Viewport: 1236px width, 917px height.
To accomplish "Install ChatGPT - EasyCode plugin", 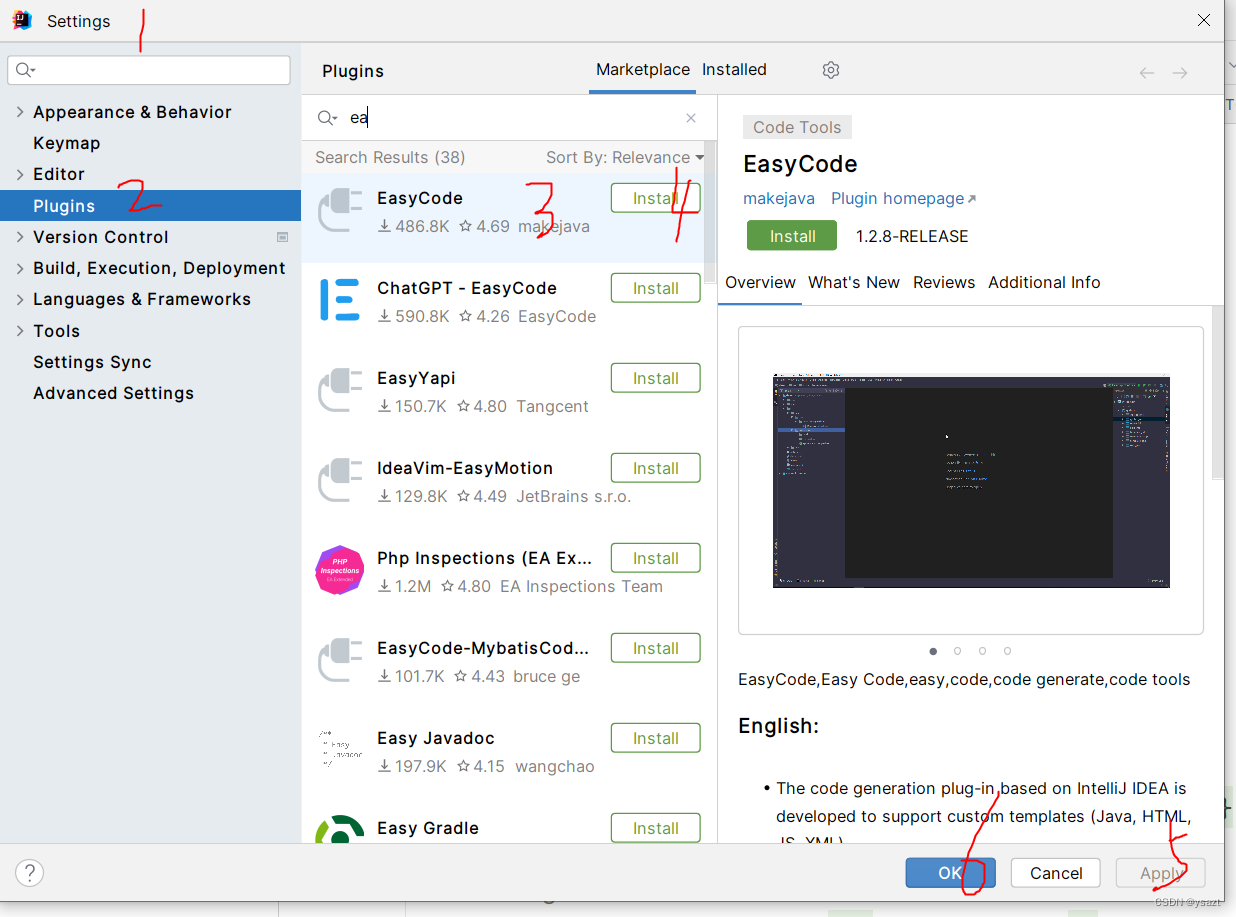I will coord(656,288).
